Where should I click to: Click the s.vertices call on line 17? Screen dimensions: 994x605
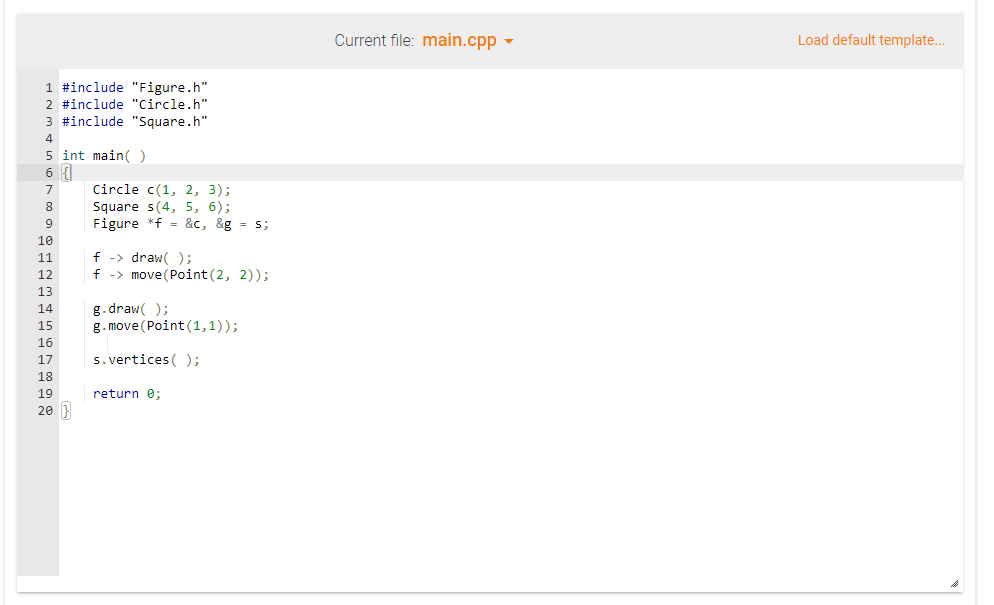tap(145, 359)
